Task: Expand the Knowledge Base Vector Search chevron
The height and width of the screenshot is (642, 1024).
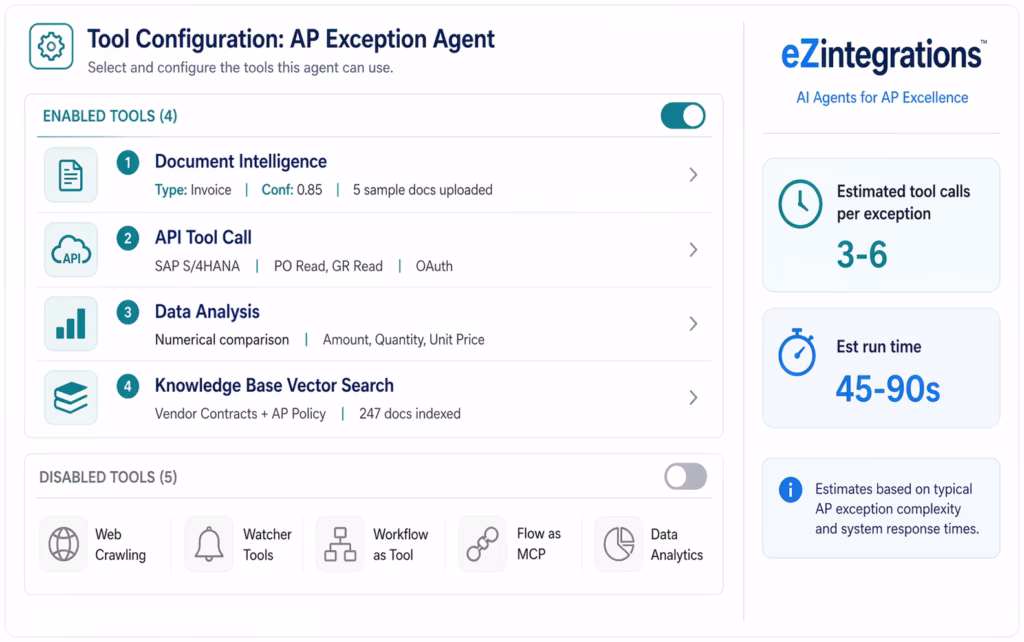Action: click(694, 398)
